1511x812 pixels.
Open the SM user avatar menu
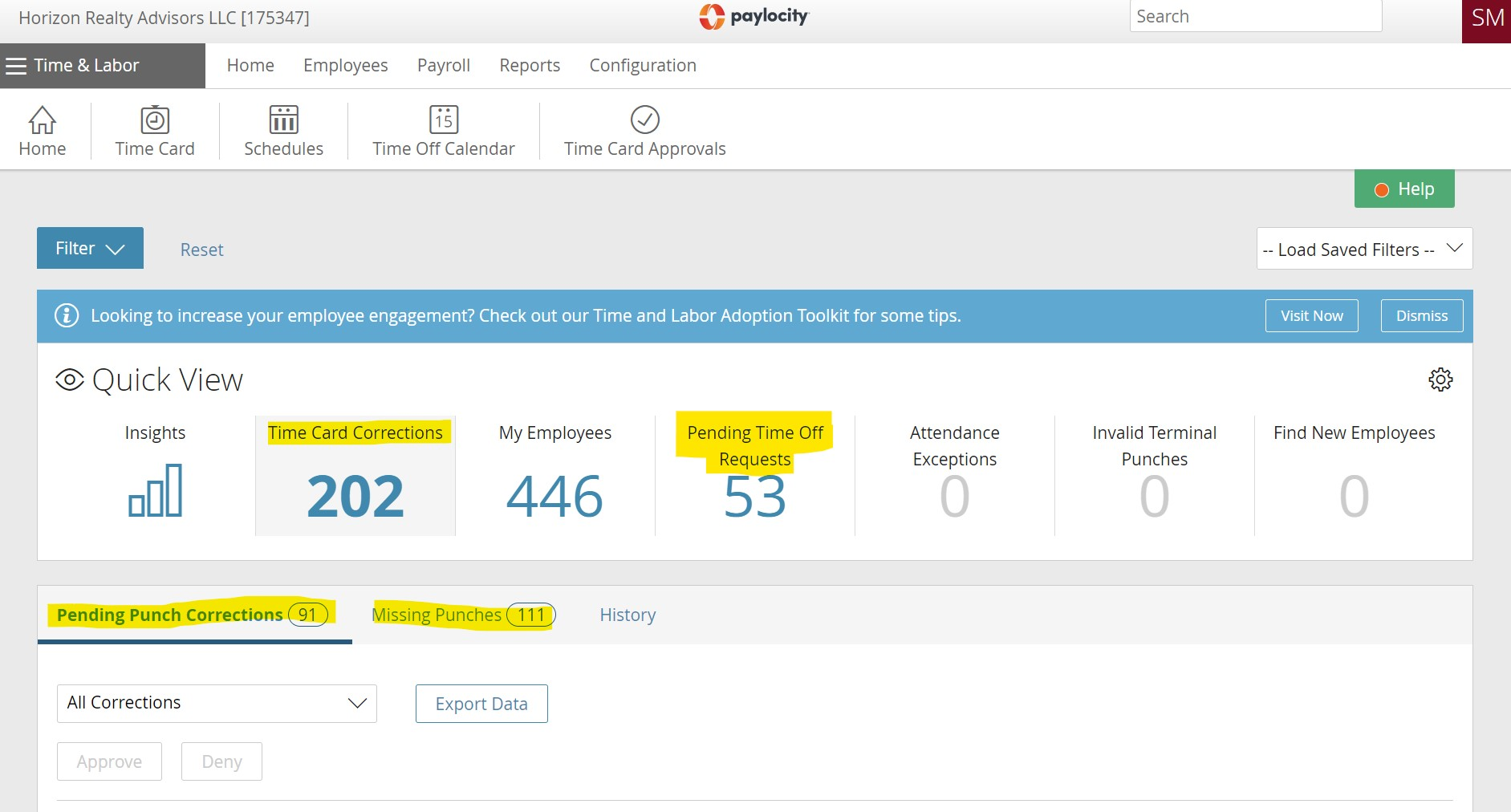(x=1486, y=21)
